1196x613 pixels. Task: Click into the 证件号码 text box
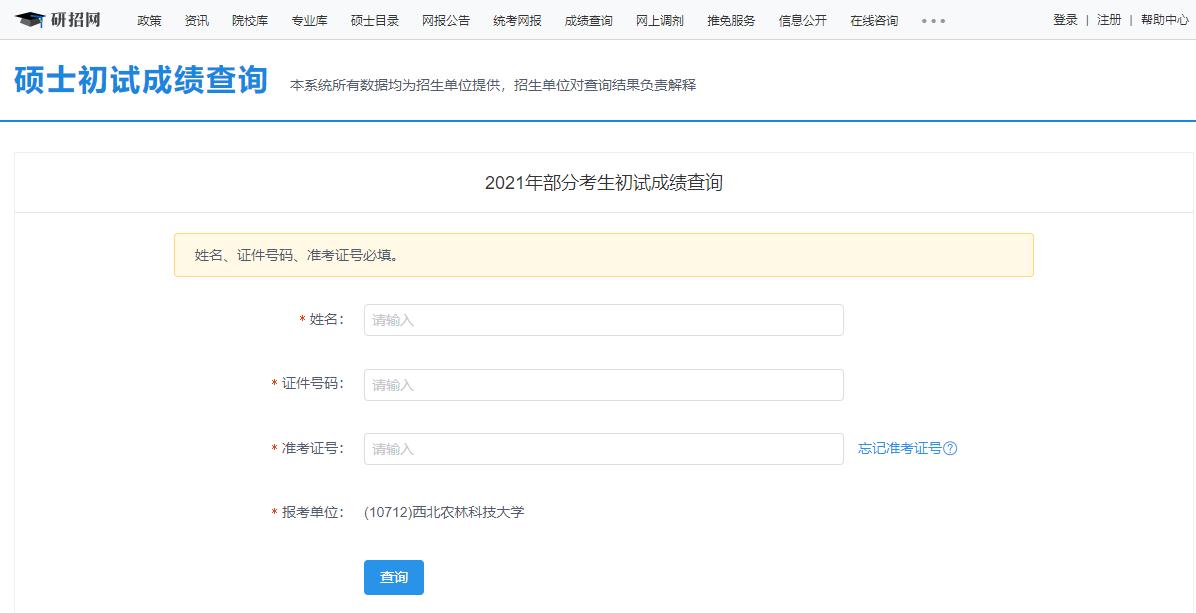pyautogui.click(x=603, y=385)
